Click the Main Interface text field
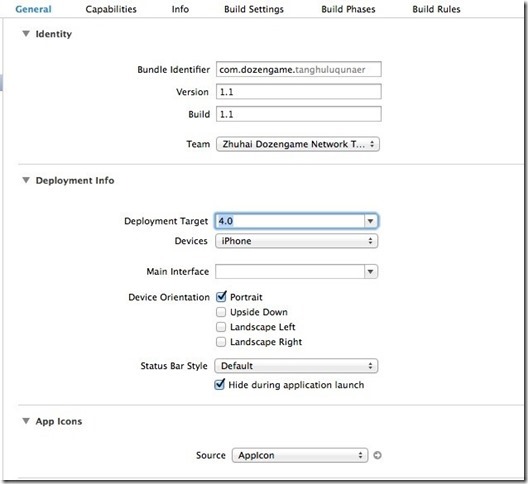Viewport: 528px width, 484px height. point(290,271)
